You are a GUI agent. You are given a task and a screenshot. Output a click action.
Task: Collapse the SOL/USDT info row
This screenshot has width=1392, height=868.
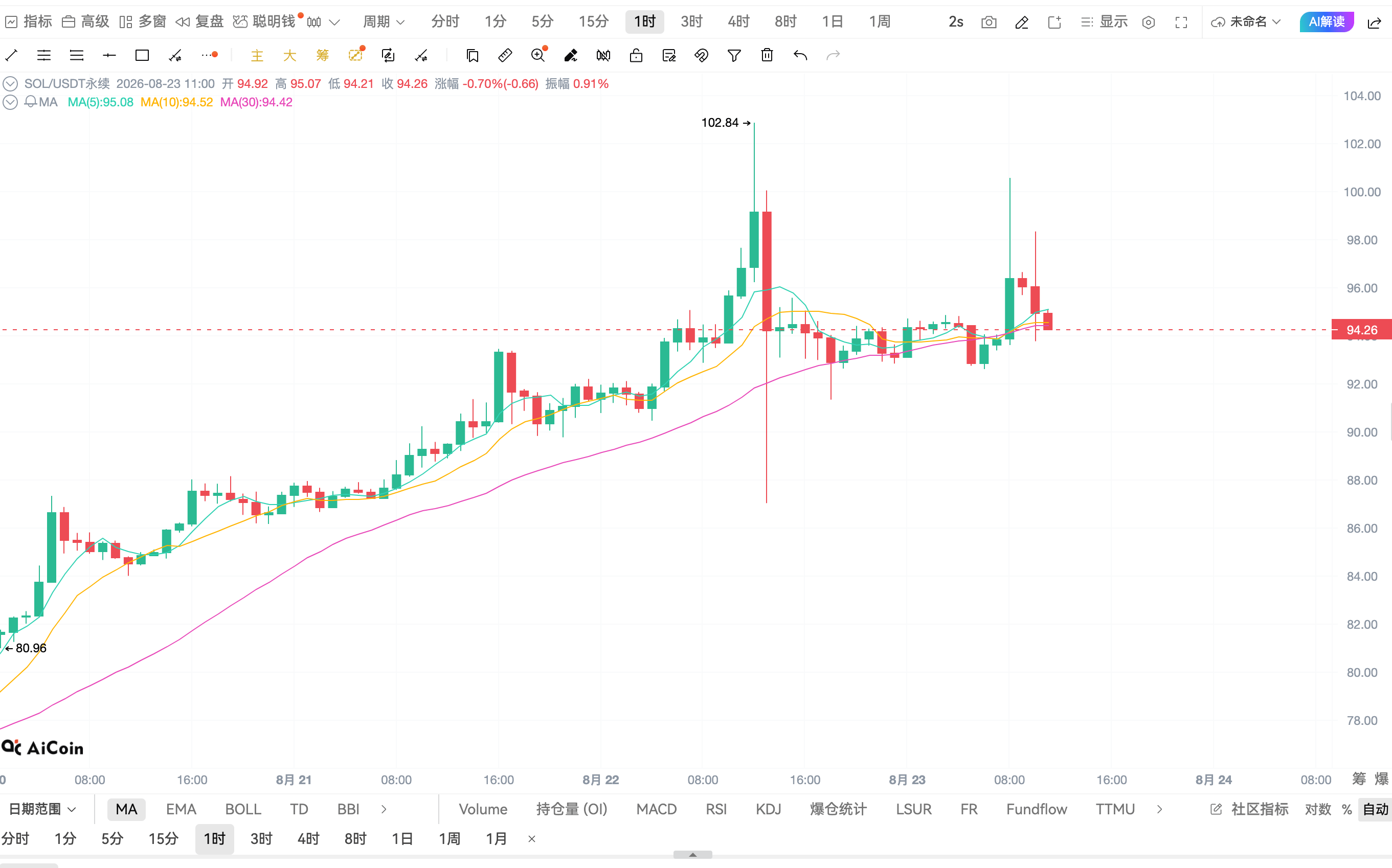pos(10,84)
